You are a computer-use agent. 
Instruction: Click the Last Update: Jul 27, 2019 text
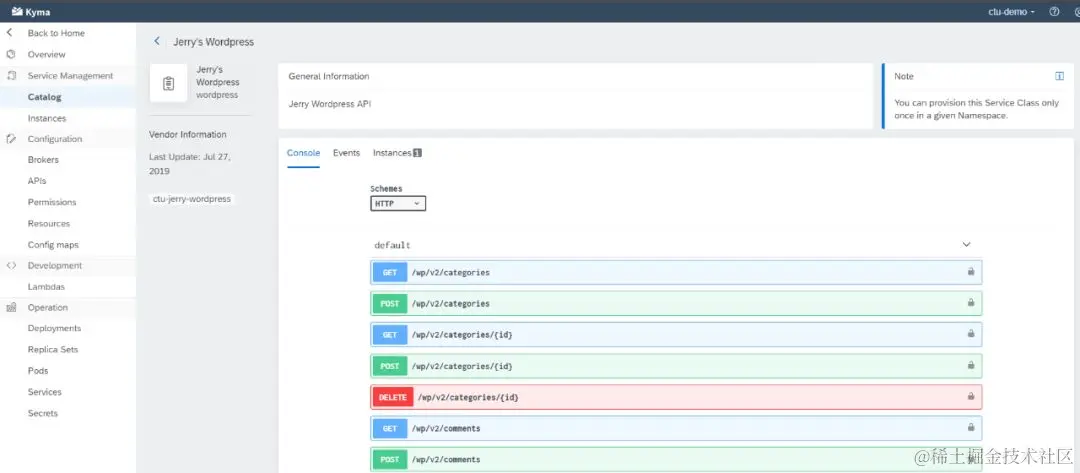pyautogui.click(x=190, y=164)
